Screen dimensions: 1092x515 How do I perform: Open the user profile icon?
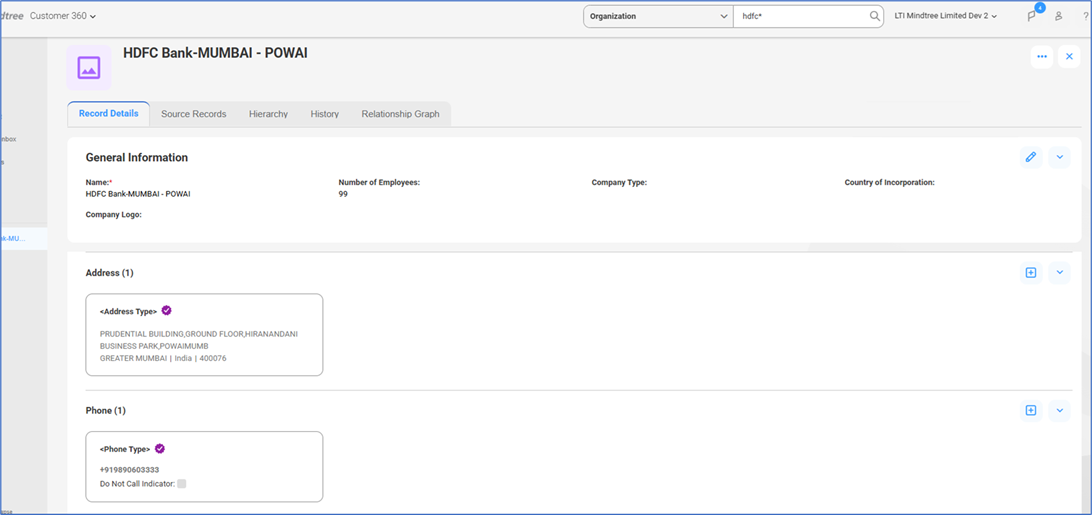coord(1058,16)
